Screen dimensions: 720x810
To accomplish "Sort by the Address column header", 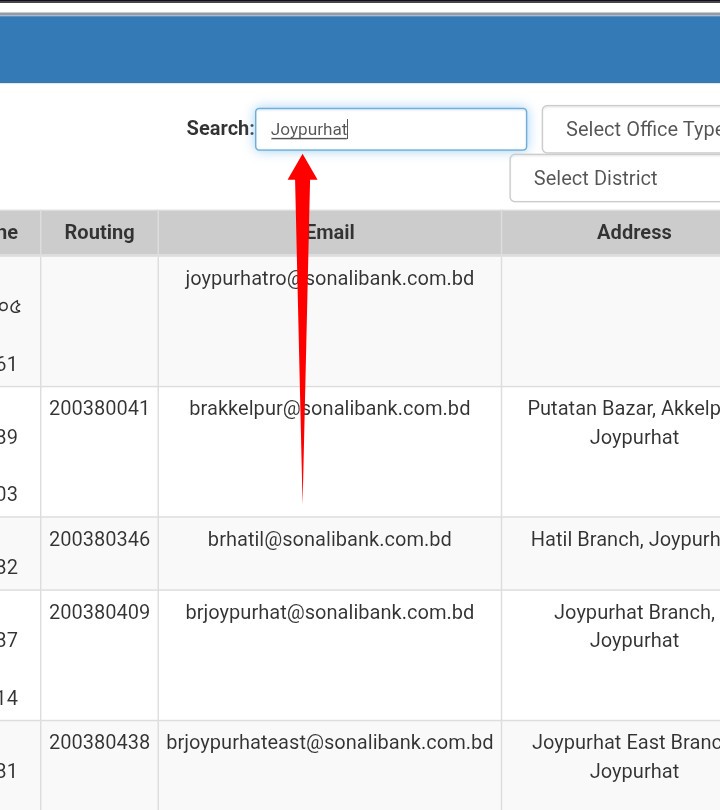I will point(611,232).
